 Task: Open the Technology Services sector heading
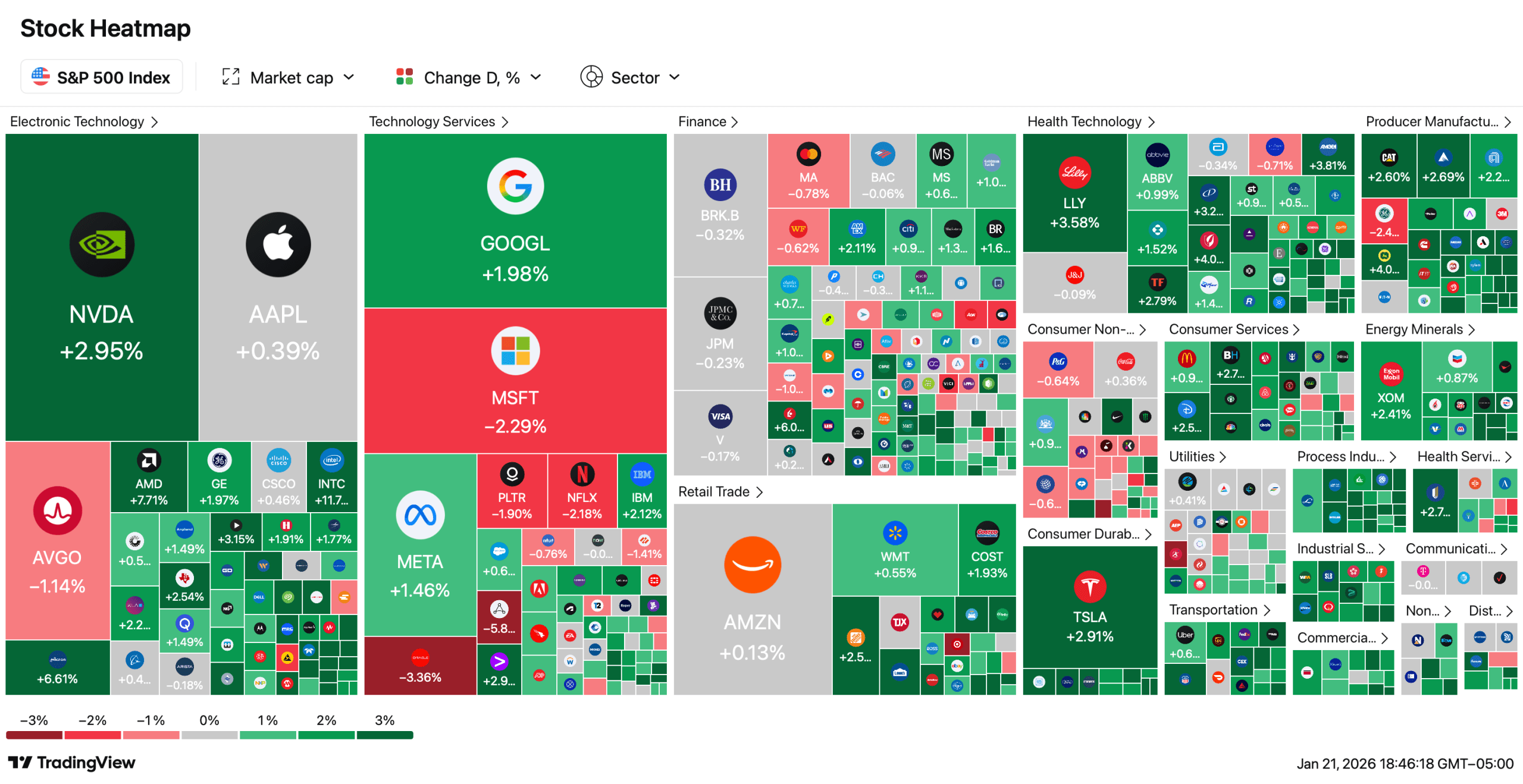coord(438,121)
